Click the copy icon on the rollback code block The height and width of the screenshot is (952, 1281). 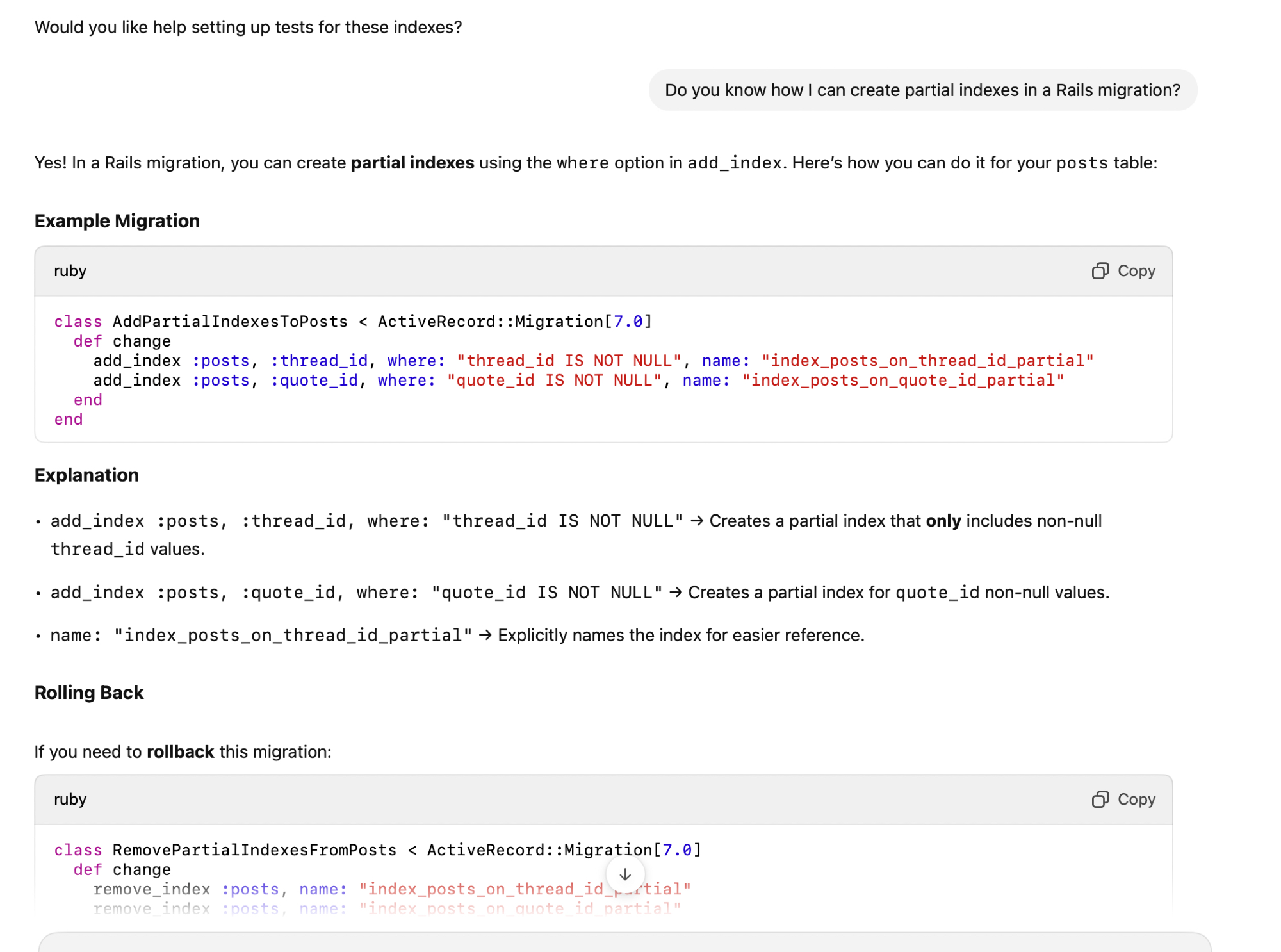(1099, 800)
